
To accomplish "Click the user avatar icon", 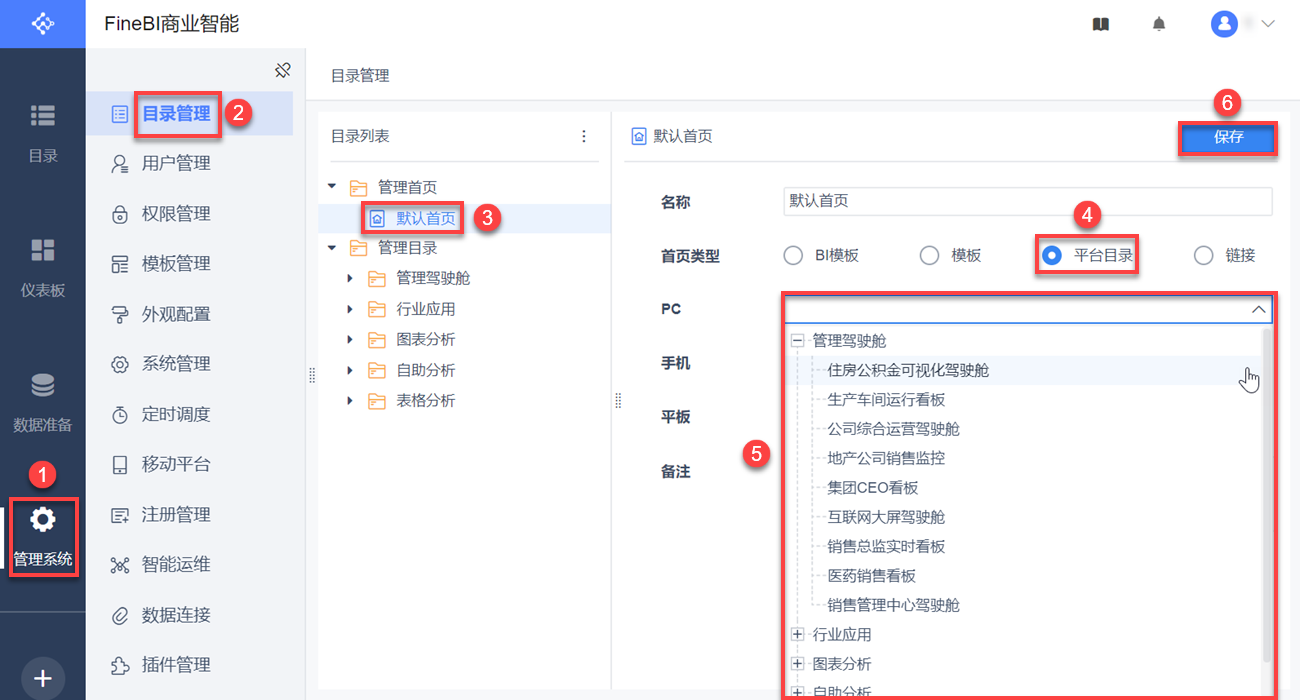I will click(1224, 24).
